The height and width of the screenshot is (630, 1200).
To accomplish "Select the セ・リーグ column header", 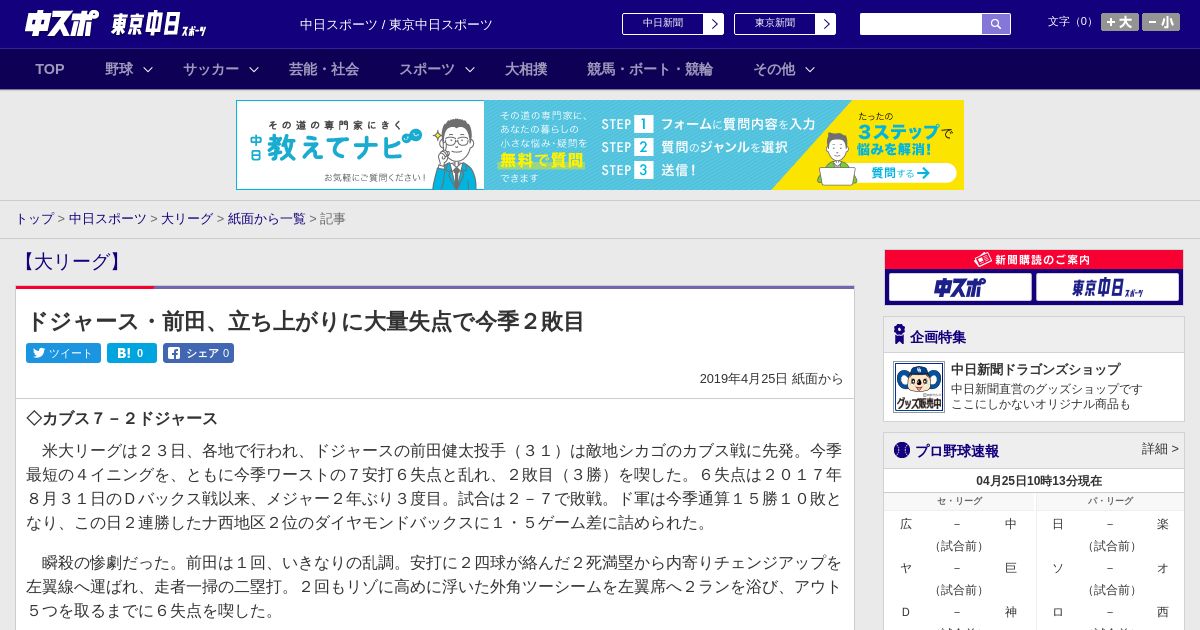I will (x=959, y=501).
